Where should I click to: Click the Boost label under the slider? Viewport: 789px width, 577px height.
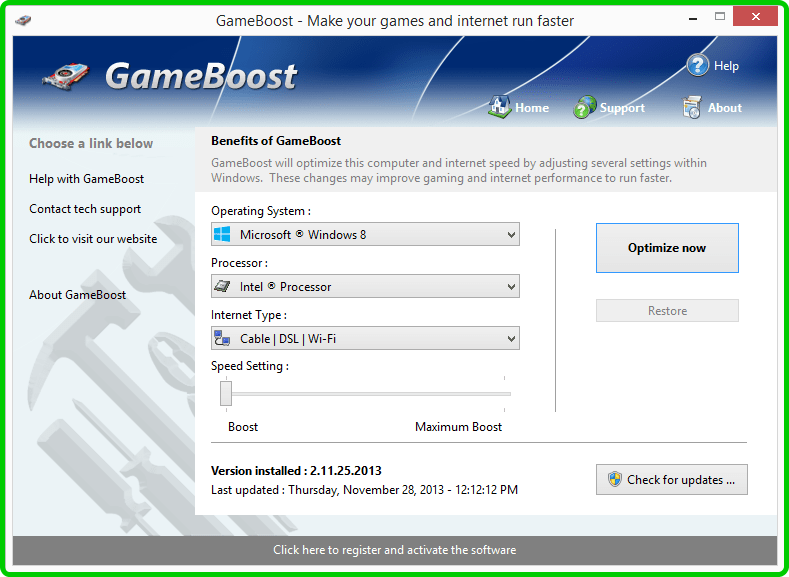pyautogui.click(x=243, y=427)
